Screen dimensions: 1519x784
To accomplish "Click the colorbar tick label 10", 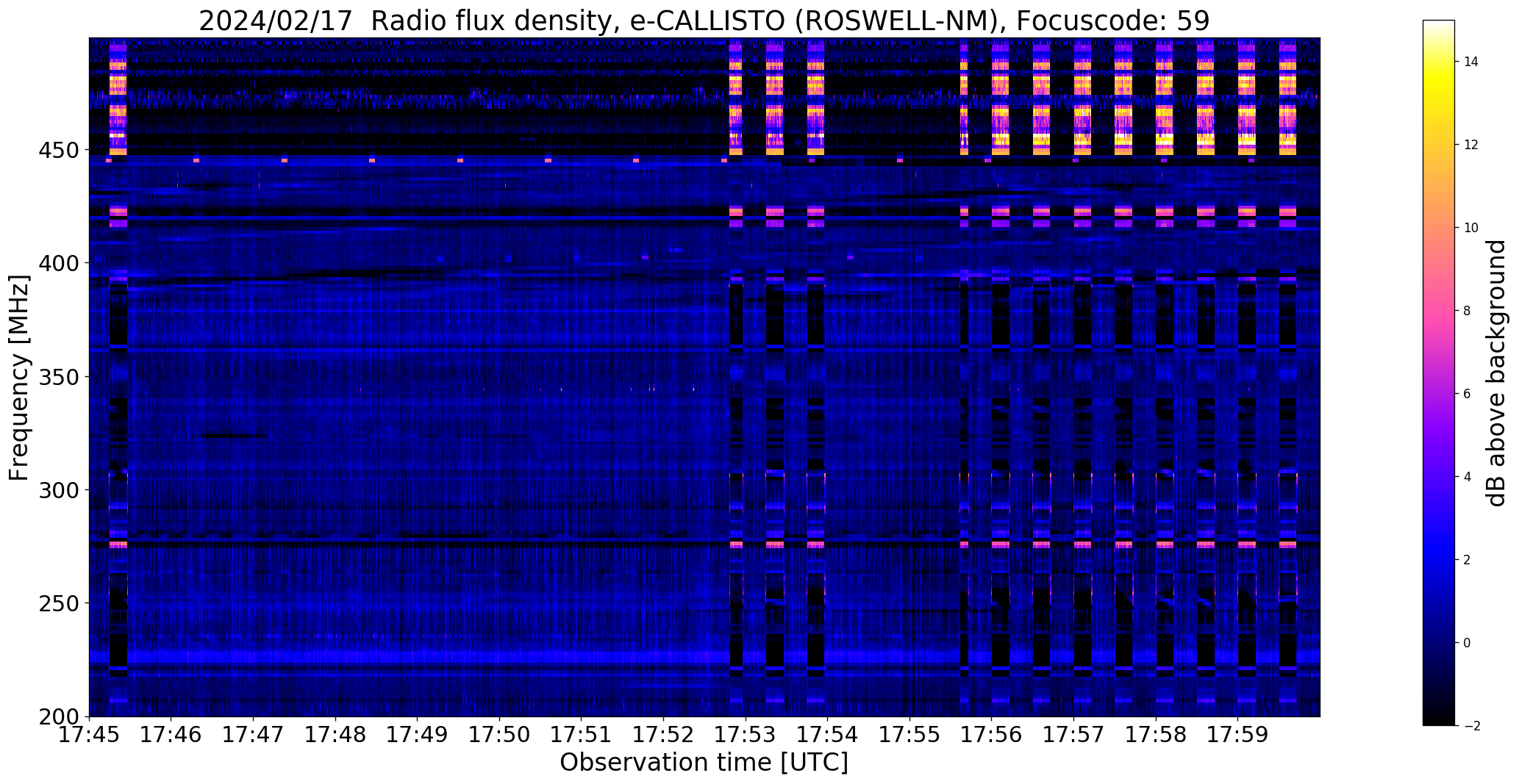I will [1470, 228].
